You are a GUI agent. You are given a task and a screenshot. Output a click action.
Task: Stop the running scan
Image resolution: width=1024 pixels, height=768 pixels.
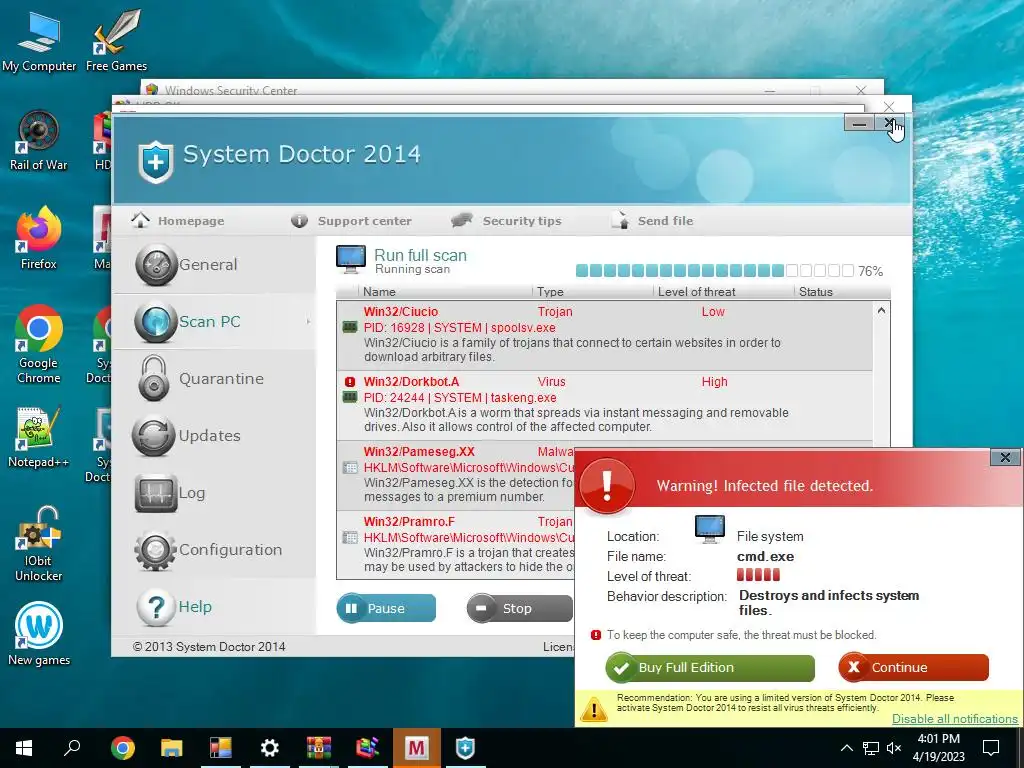[520, 608]
